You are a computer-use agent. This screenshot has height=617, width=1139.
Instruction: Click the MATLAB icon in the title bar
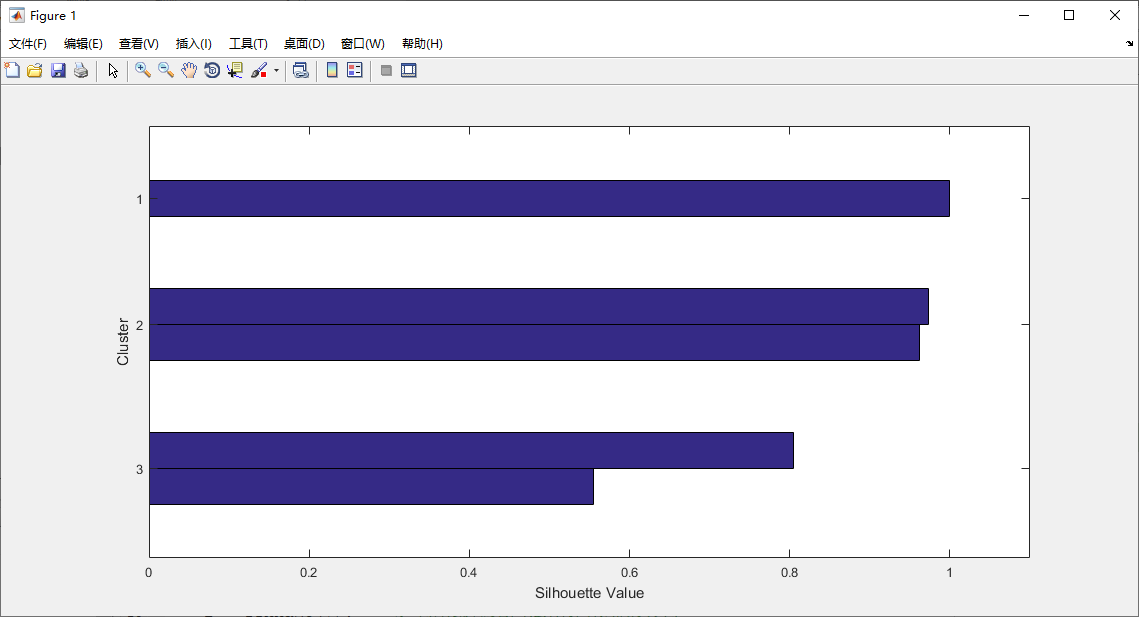[x=16, y=15]
